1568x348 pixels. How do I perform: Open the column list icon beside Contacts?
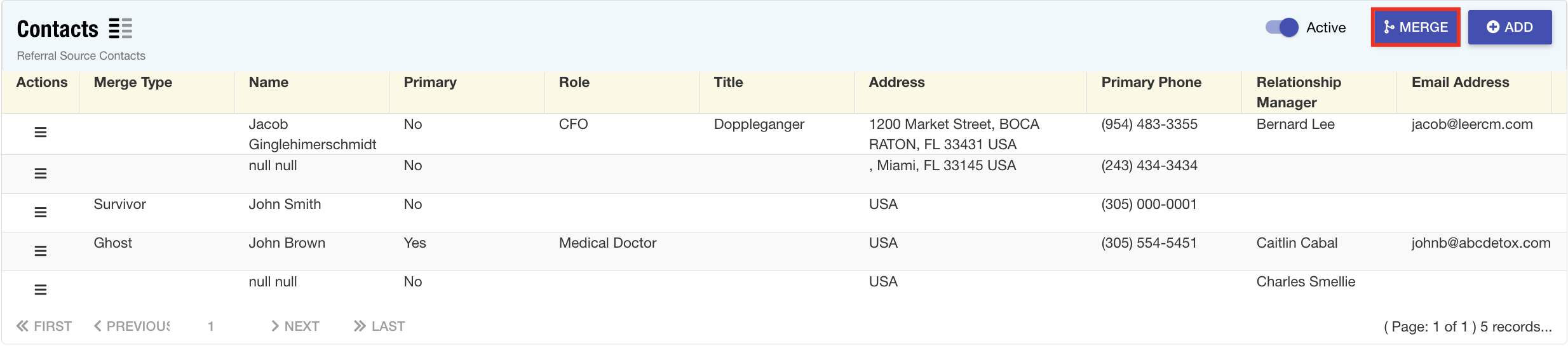point(120,29)
